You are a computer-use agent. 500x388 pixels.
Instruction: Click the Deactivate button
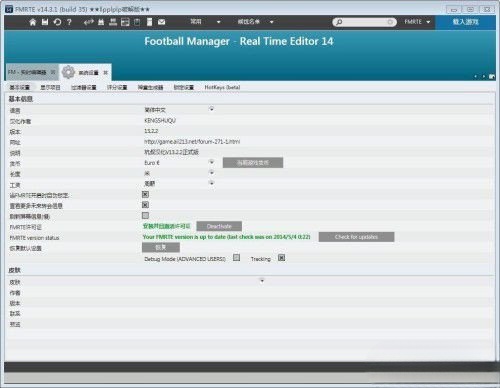click(219, 226)
